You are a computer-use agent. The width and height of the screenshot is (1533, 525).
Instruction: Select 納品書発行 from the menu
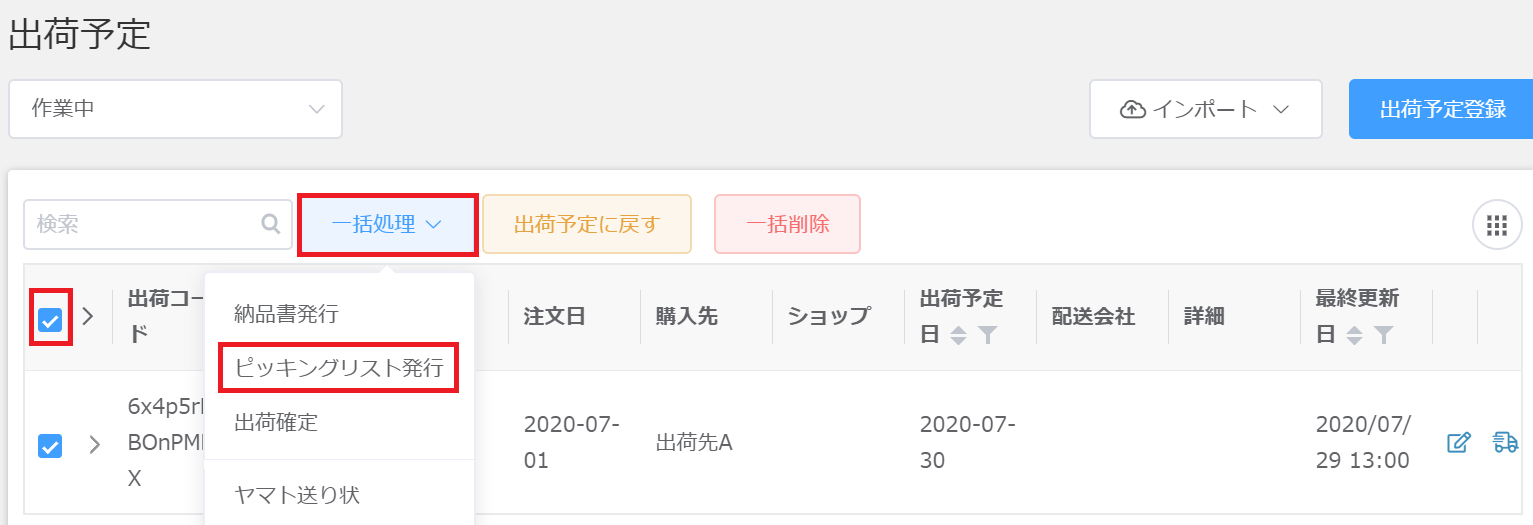tap(287, 314)
